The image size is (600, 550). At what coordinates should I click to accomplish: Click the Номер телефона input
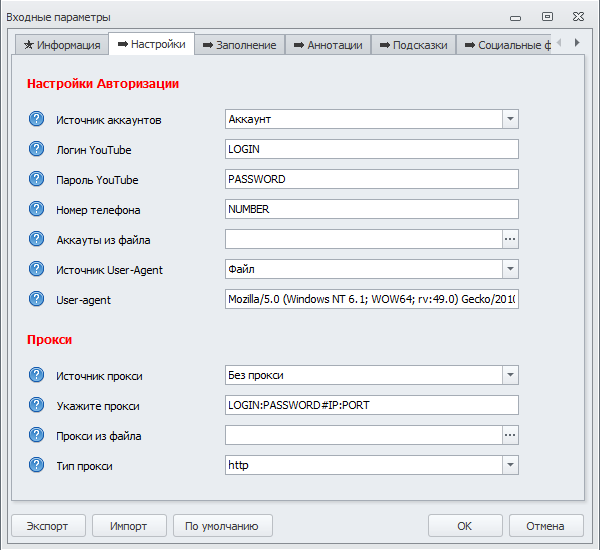click(372, 209)
